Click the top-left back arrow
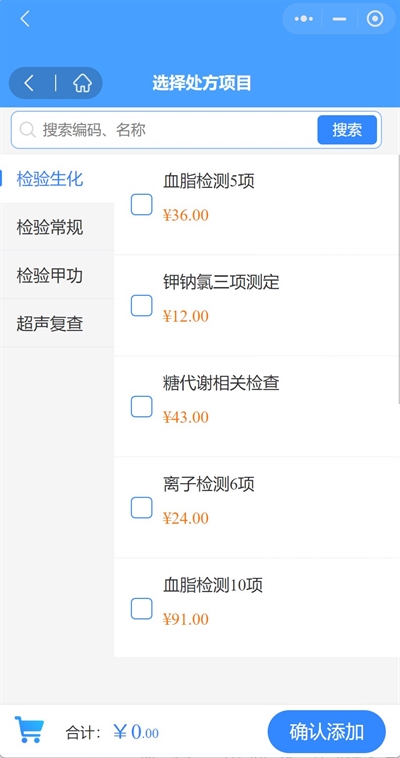This screenshot has width=400, height=758. click(x=25, y=19)
